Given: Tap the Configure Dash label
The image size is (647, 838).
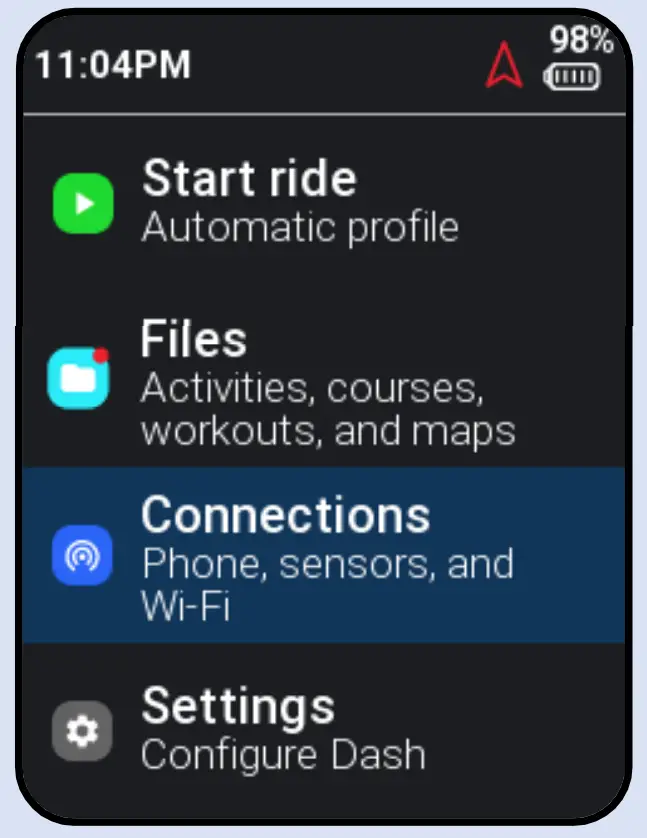Looking at the screenshot, I should (283, 755).
